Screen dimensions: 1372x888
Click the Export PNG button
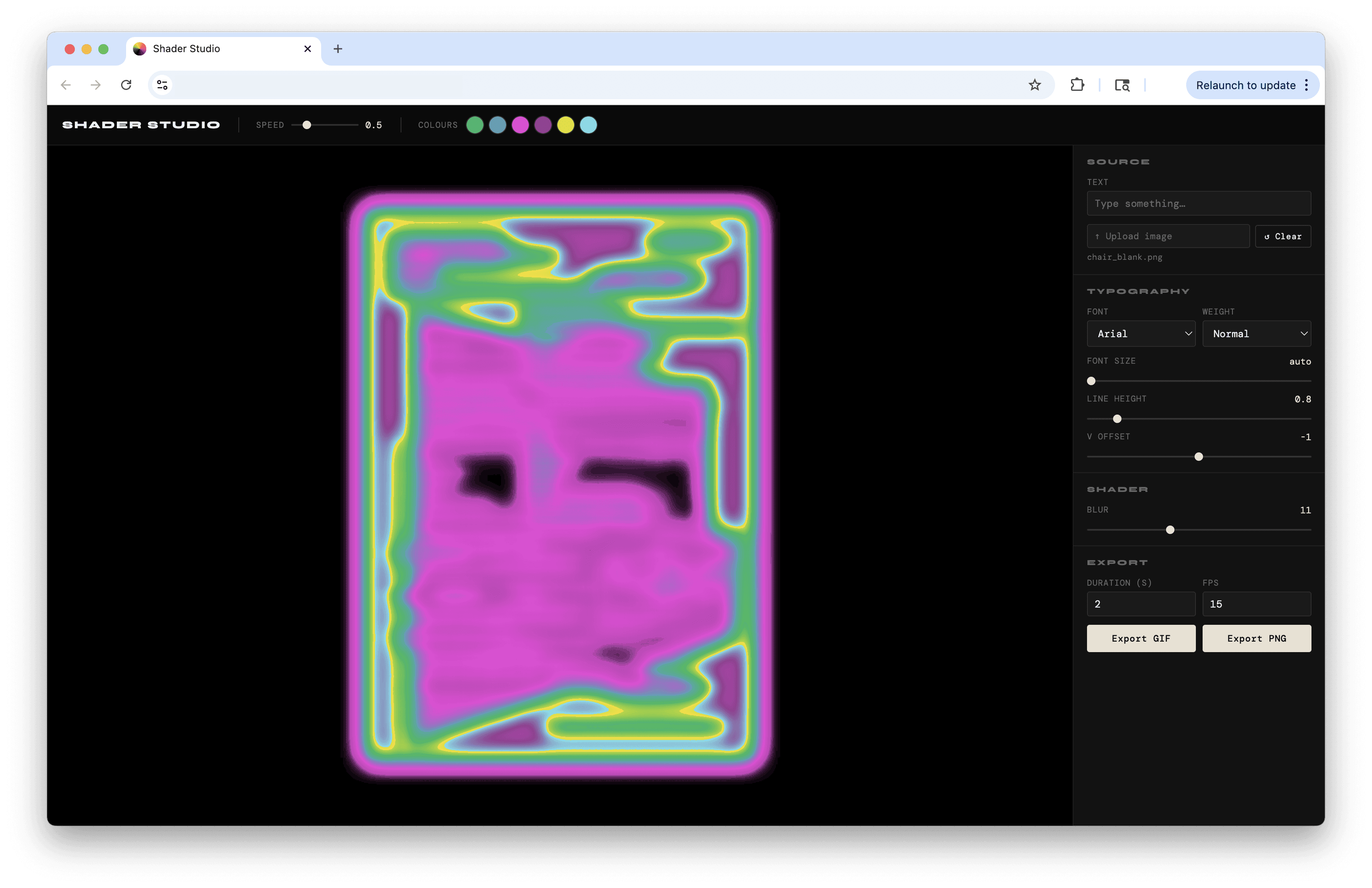[x=1256, y=638]
